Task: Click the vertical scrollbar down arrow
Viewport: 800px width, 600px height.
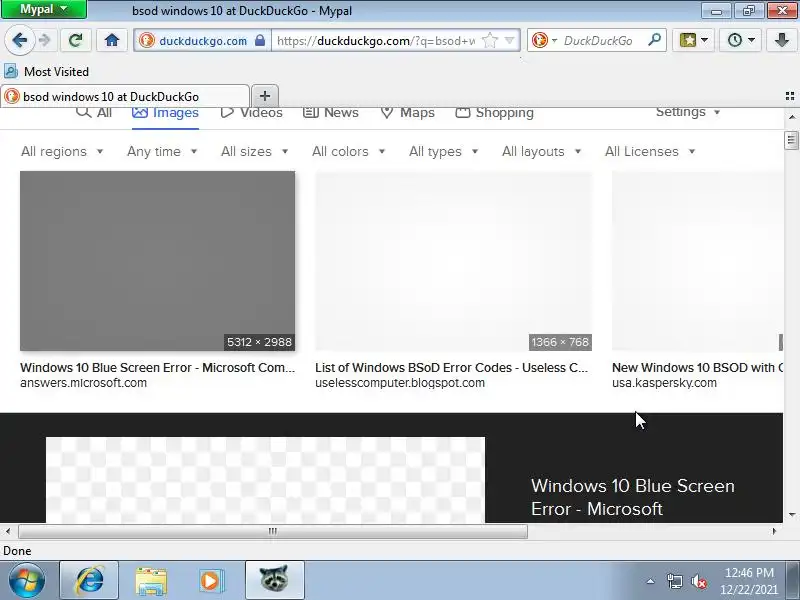Action: pyautogui.click(x=791, y=514)
